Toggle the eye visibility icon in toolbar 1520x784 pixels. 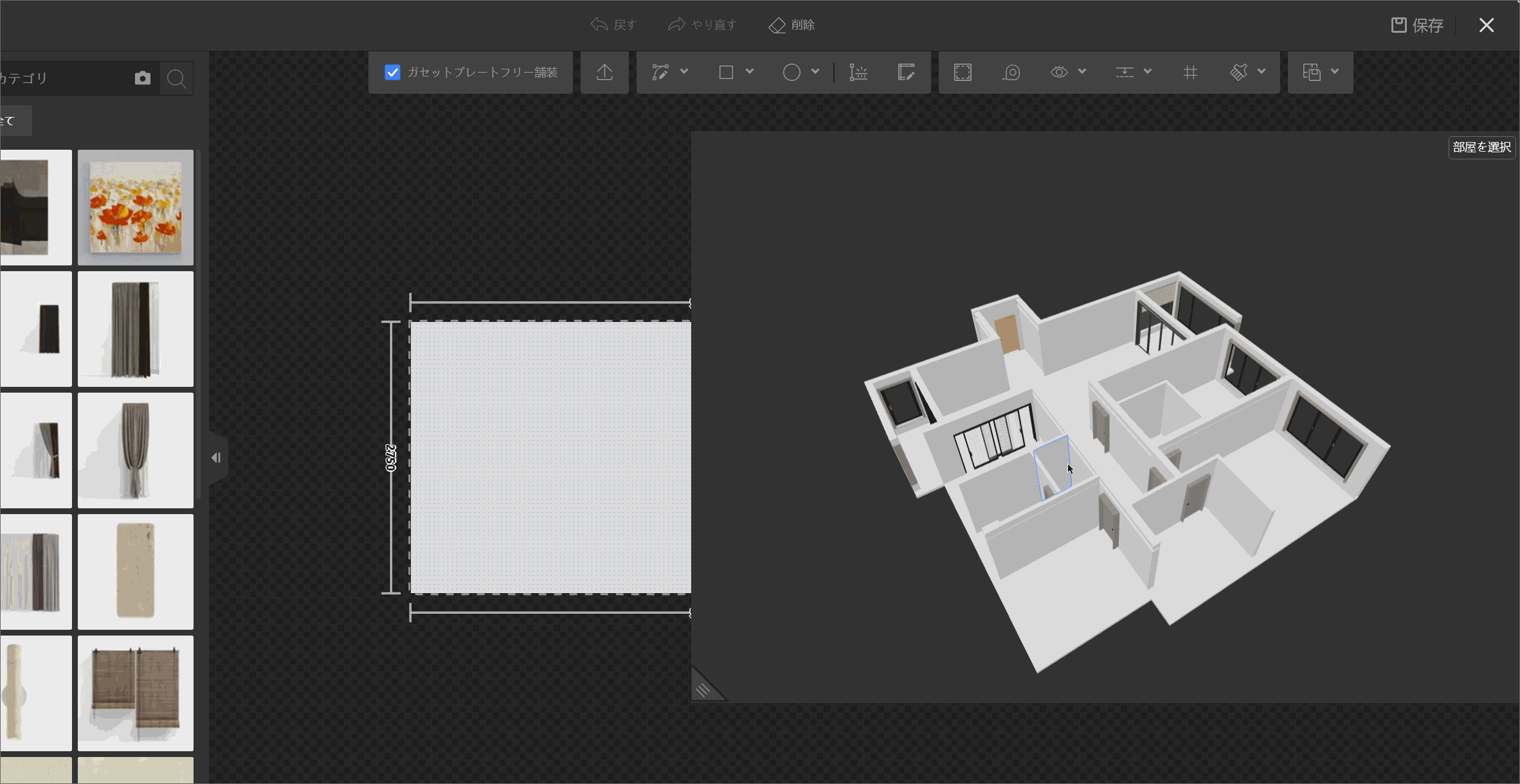click(x=1059, y=73)
